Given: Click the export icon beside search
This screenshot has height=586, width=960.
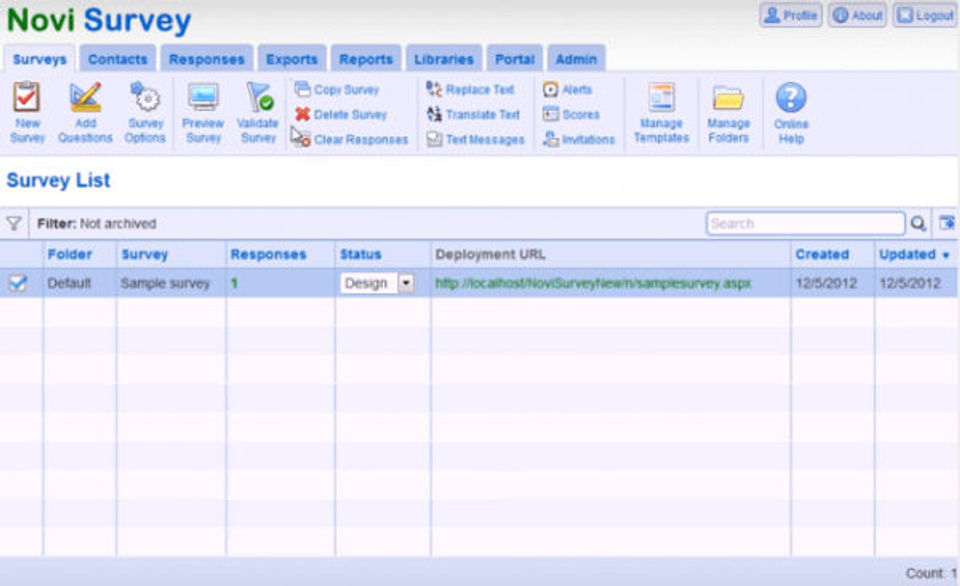Looking at the screenshot, I should coord(947,223).
